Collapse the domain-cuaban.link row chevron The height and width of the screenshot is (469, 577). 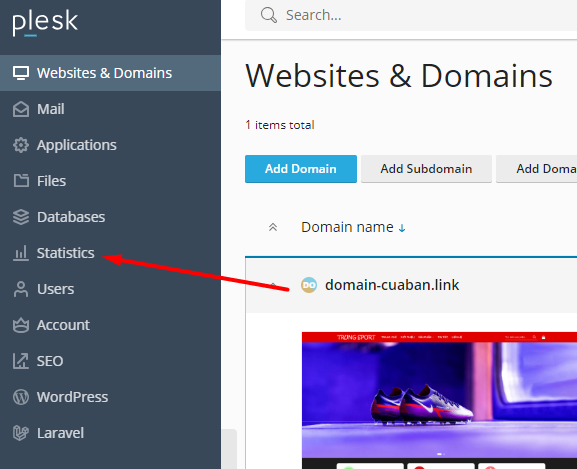coord(273,285)
